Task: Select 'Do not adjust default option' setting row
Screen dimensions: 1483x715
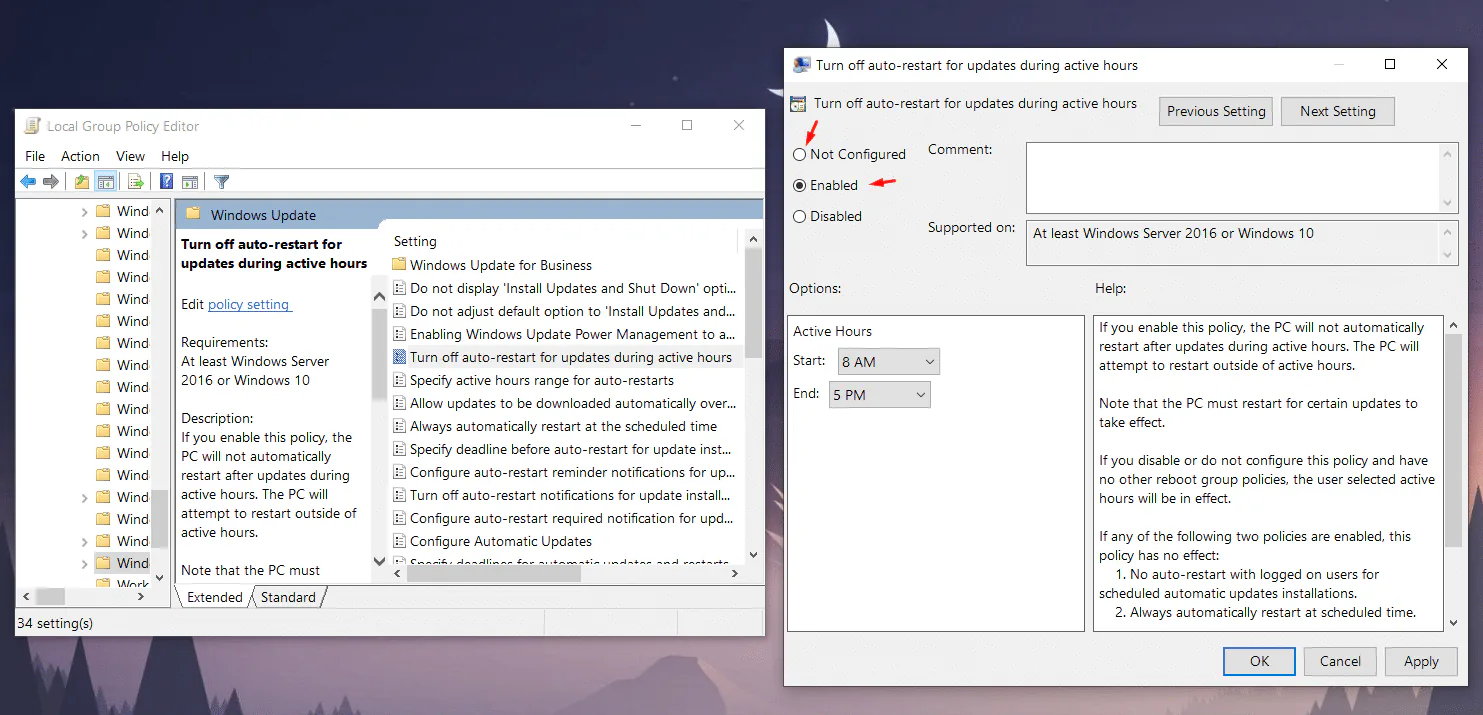Action: point(573,311)
